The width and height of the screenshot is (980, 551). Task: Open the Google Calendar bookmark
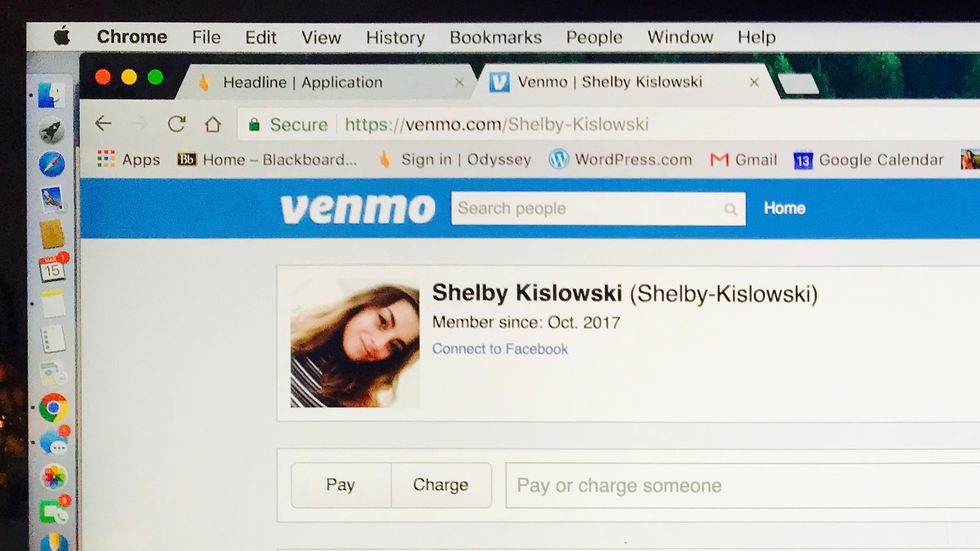[x=869, y=160]
